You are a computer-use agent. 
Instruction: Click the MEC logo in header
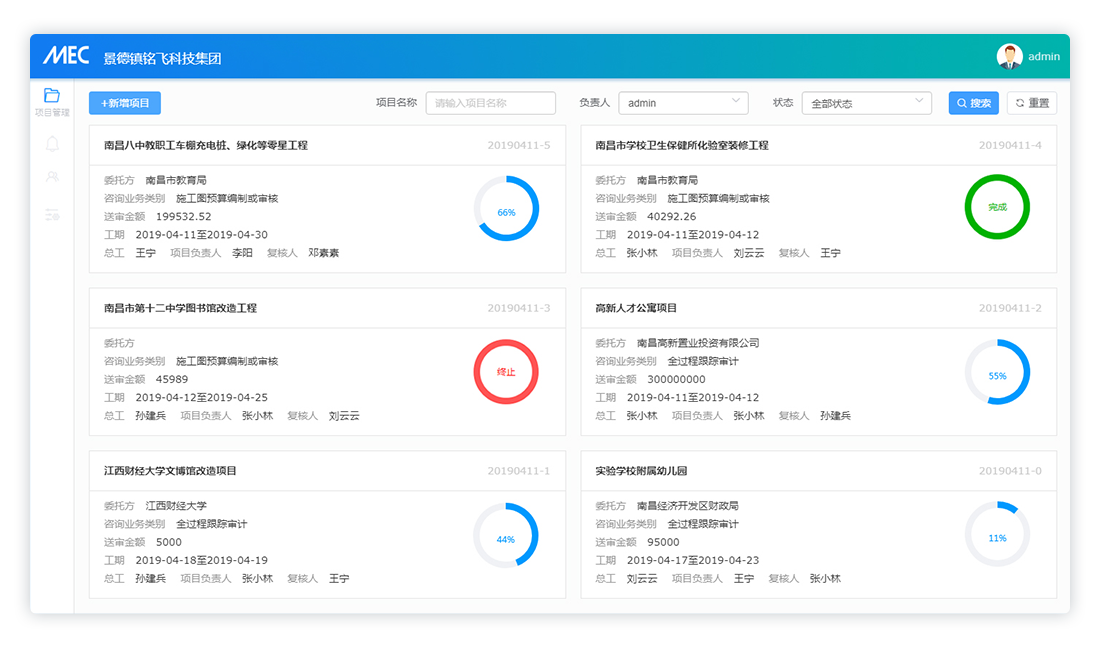pos(66,57)
